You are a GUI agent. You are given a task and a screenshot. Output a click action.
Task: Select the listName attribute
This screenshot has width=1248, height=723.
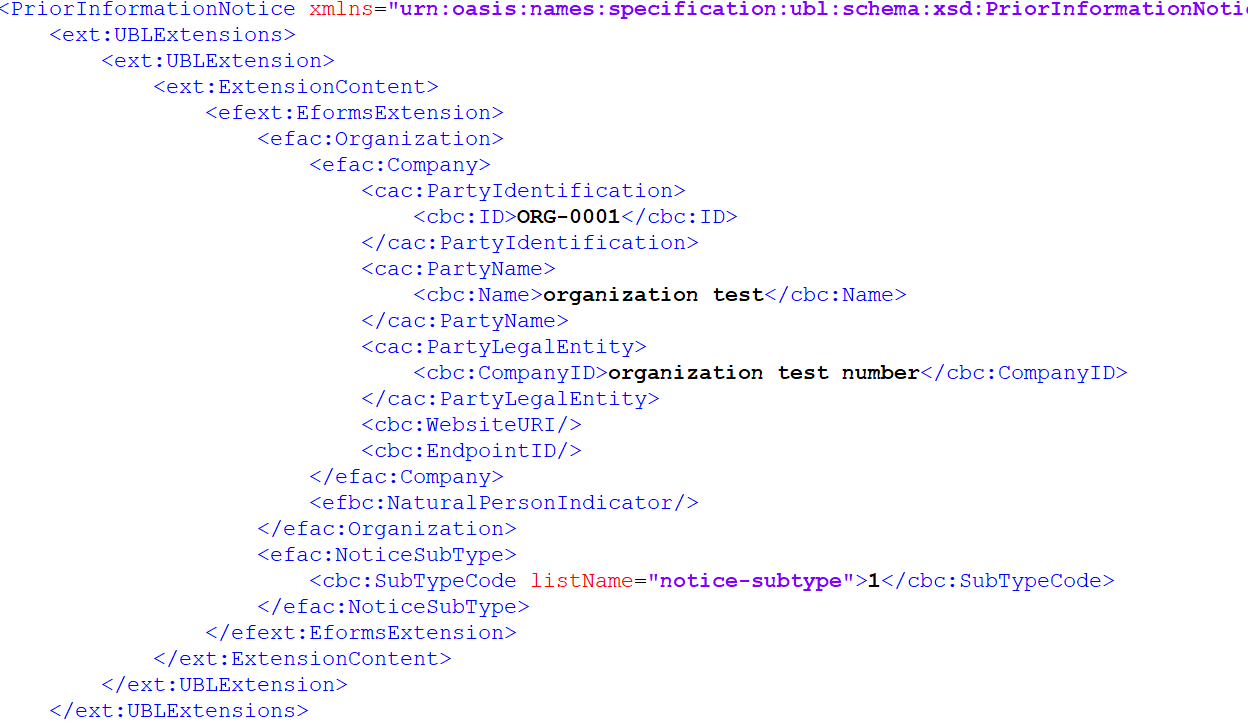click(582, 581)
